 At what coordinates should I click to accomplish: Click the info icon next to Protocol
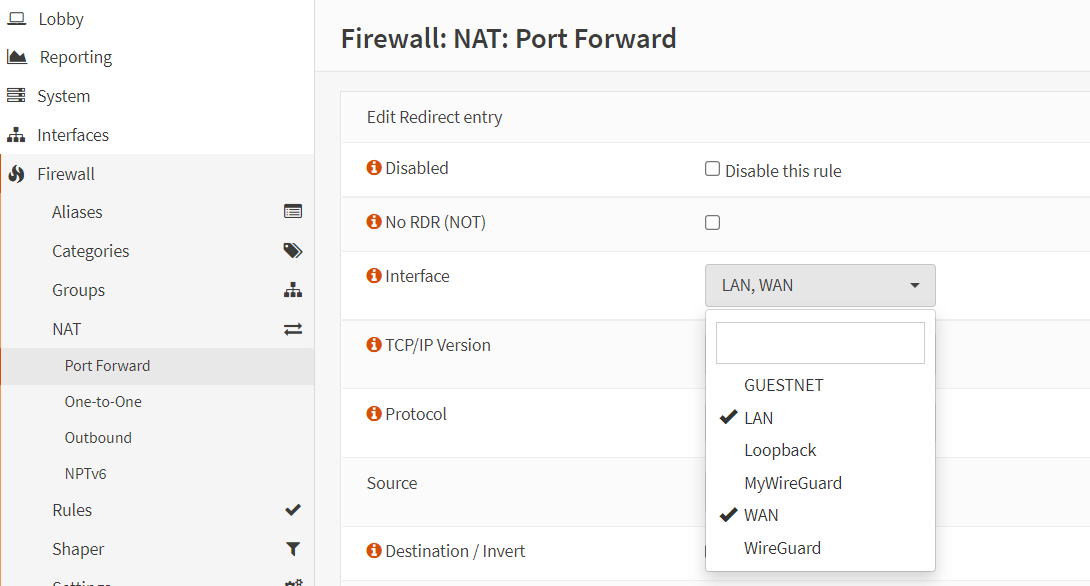pos(374,414)
